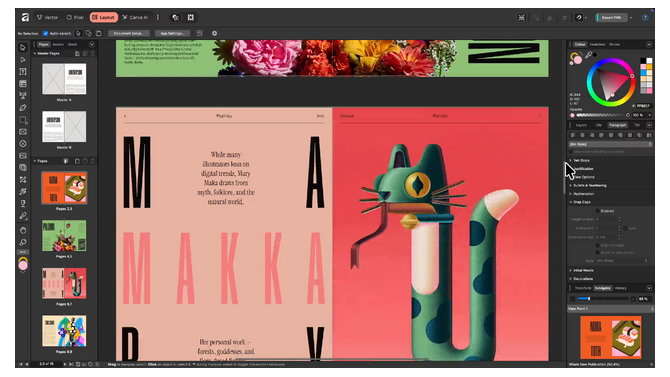Click the hex colour value field

pos(643,106)
